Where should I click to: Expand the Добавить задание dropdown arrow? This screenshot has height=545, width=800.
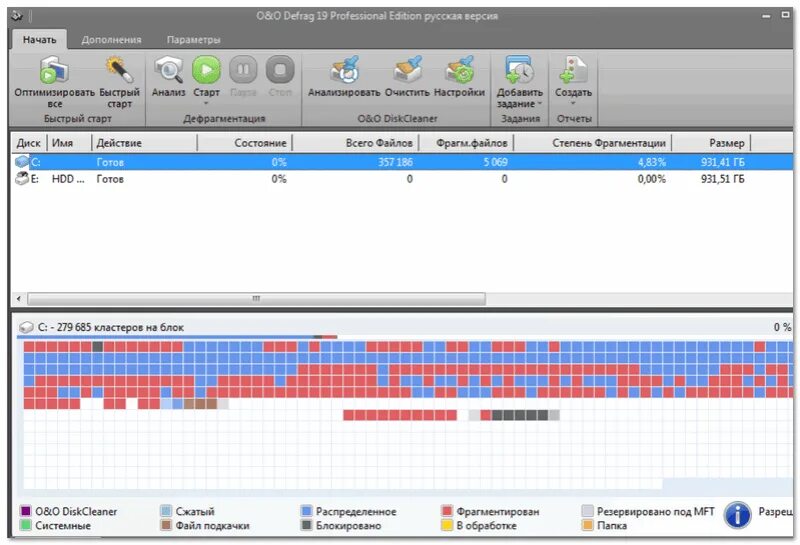pyautogui.click(x=539, y=104)
